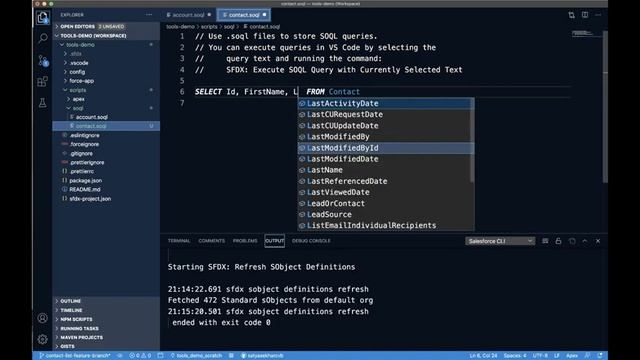Expand the .vscode folder
The image size is (640, 360).
[106, 63]
